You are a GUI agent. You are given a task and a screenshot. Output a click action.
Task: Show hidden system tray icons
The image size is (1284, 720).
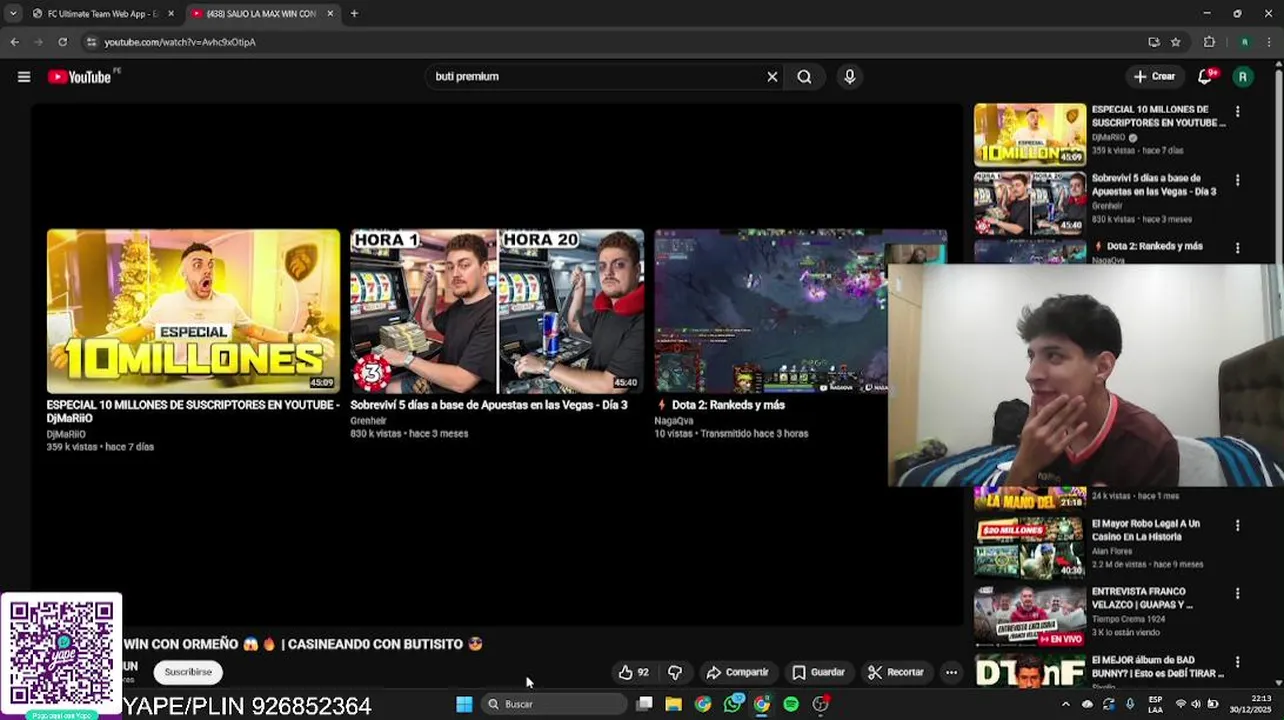point(1065,704)
